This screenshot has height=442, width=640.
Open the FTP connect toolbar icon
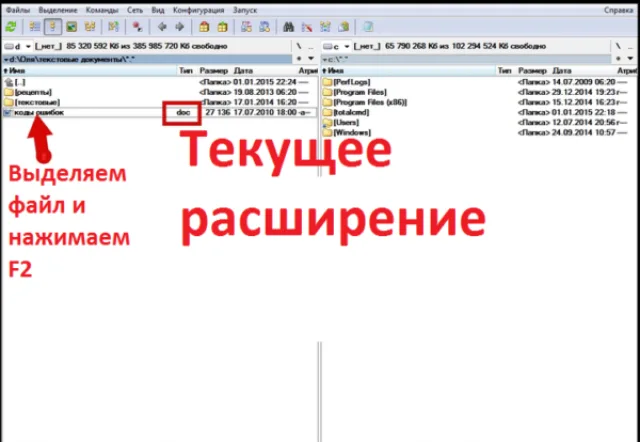(246, 27)
